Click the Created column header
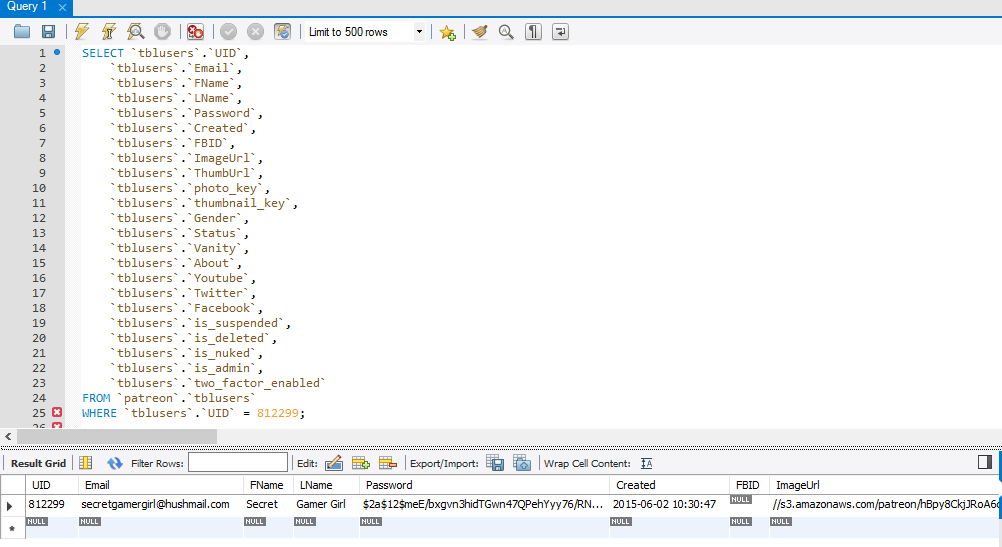 tap(669, 485)
